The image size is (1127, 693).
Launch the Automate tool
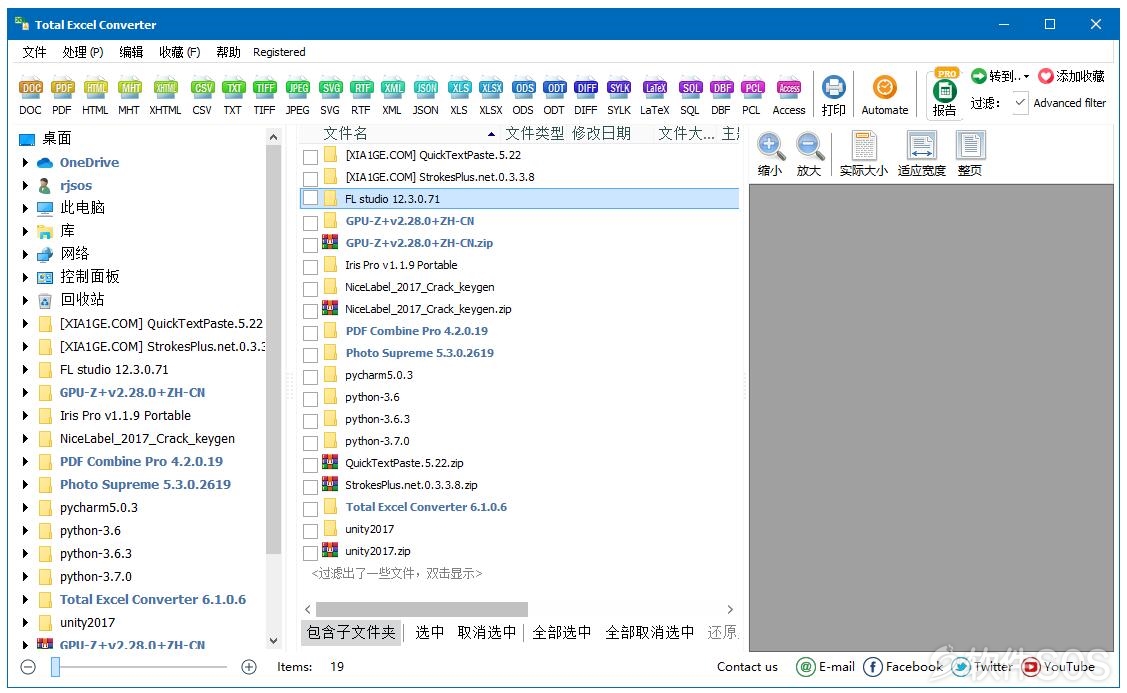point(885,96)
